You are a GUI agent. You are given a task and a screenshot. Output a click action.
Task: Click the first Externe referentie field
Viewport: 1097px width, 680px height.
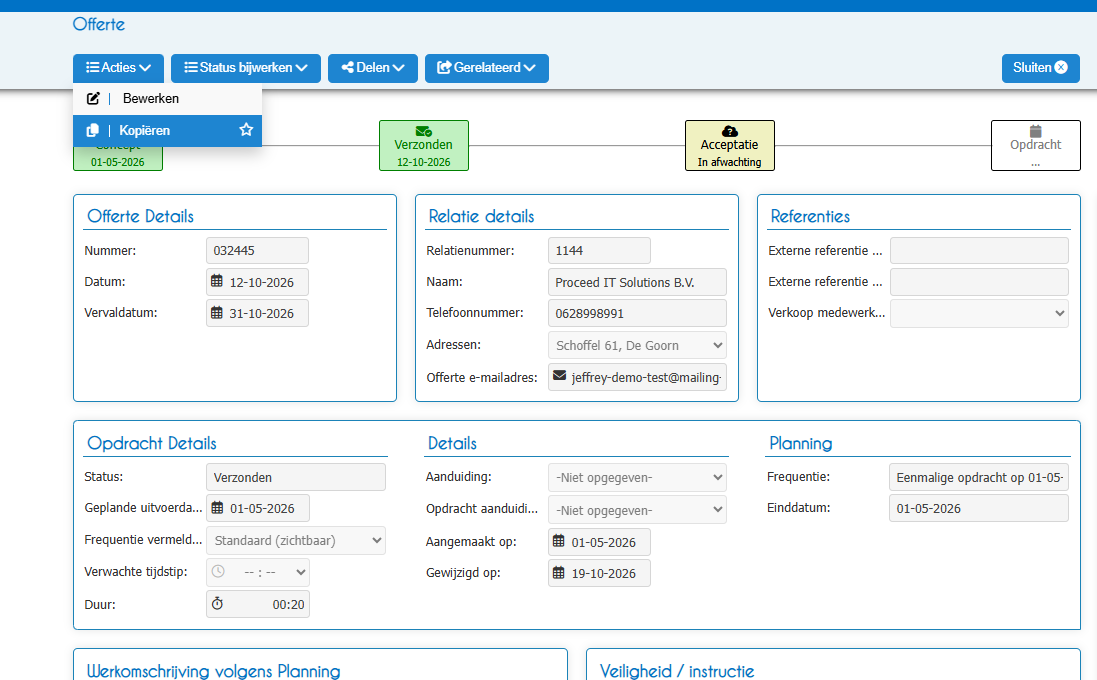[979, 250]
